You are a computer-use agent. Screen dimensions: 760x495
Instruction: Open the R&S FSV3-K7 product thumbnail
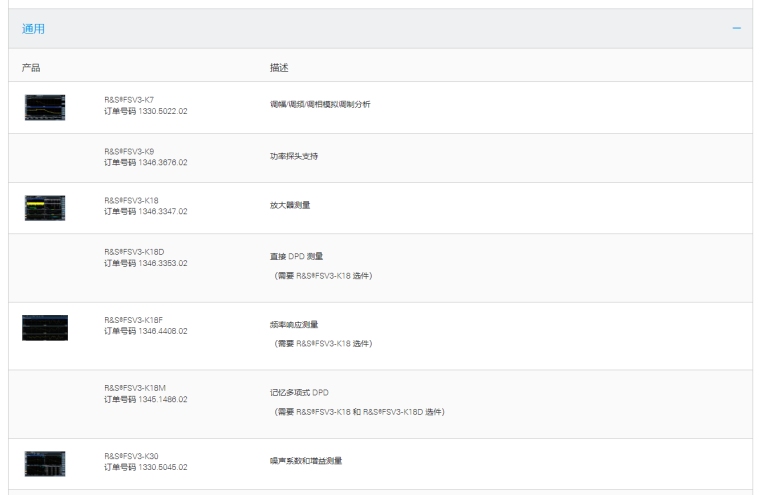[45, 105]
